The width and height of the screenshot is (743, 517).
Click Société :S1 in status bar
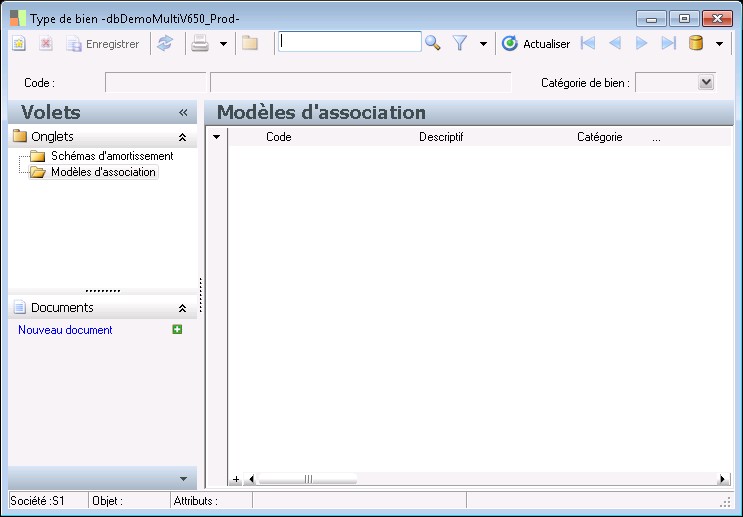point(37,501)
